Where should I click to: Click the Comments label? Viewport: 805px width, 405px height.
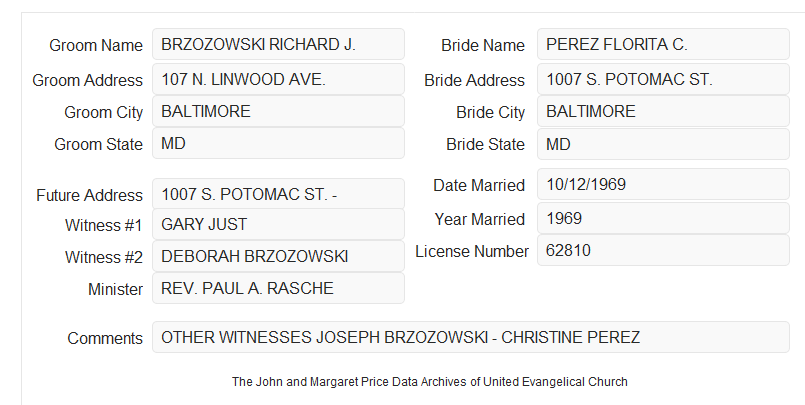105,338
